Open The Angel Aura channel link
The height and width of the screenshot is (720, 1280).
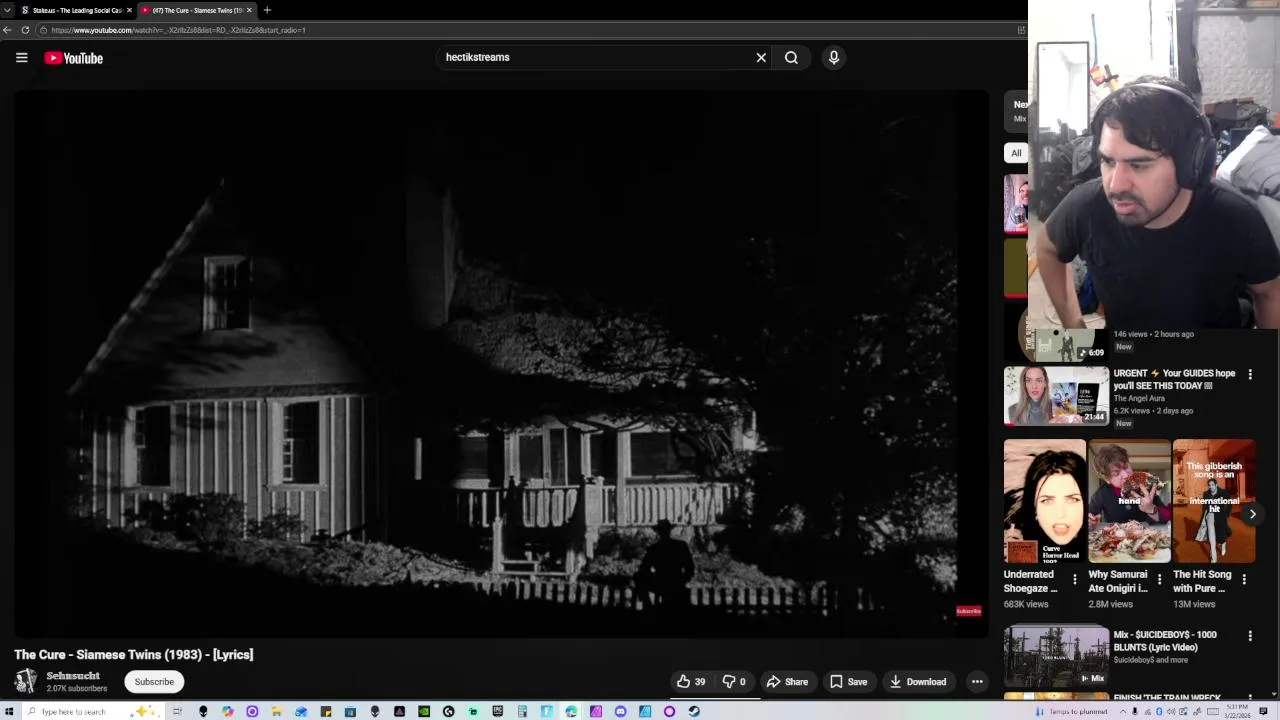coord(1139,398)
